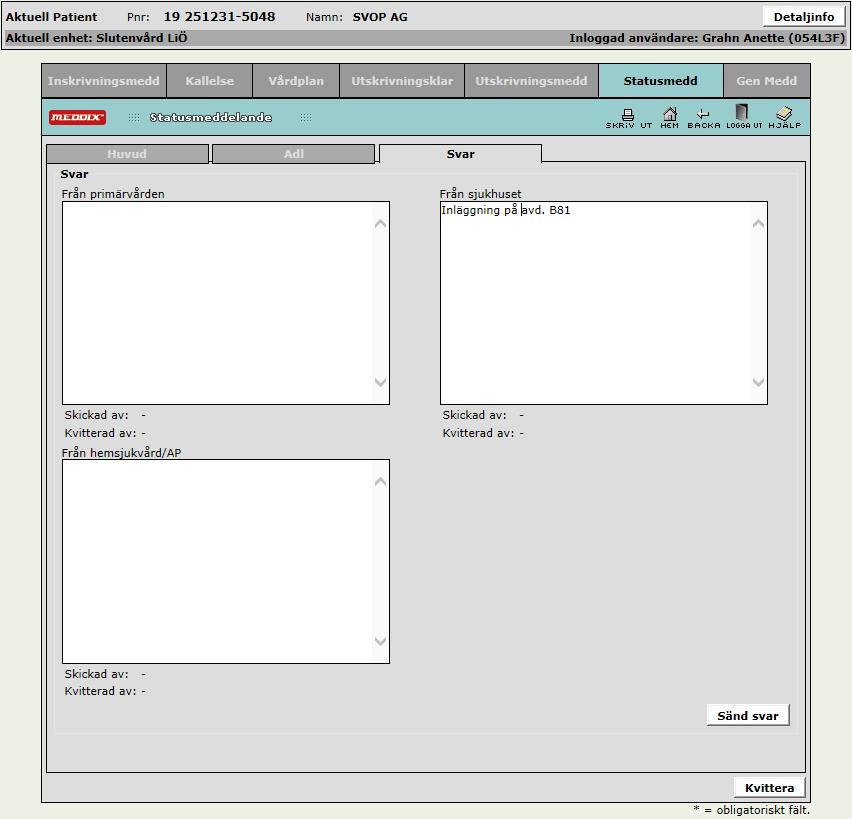Go home via the Hem house icon

pos(669,117)
